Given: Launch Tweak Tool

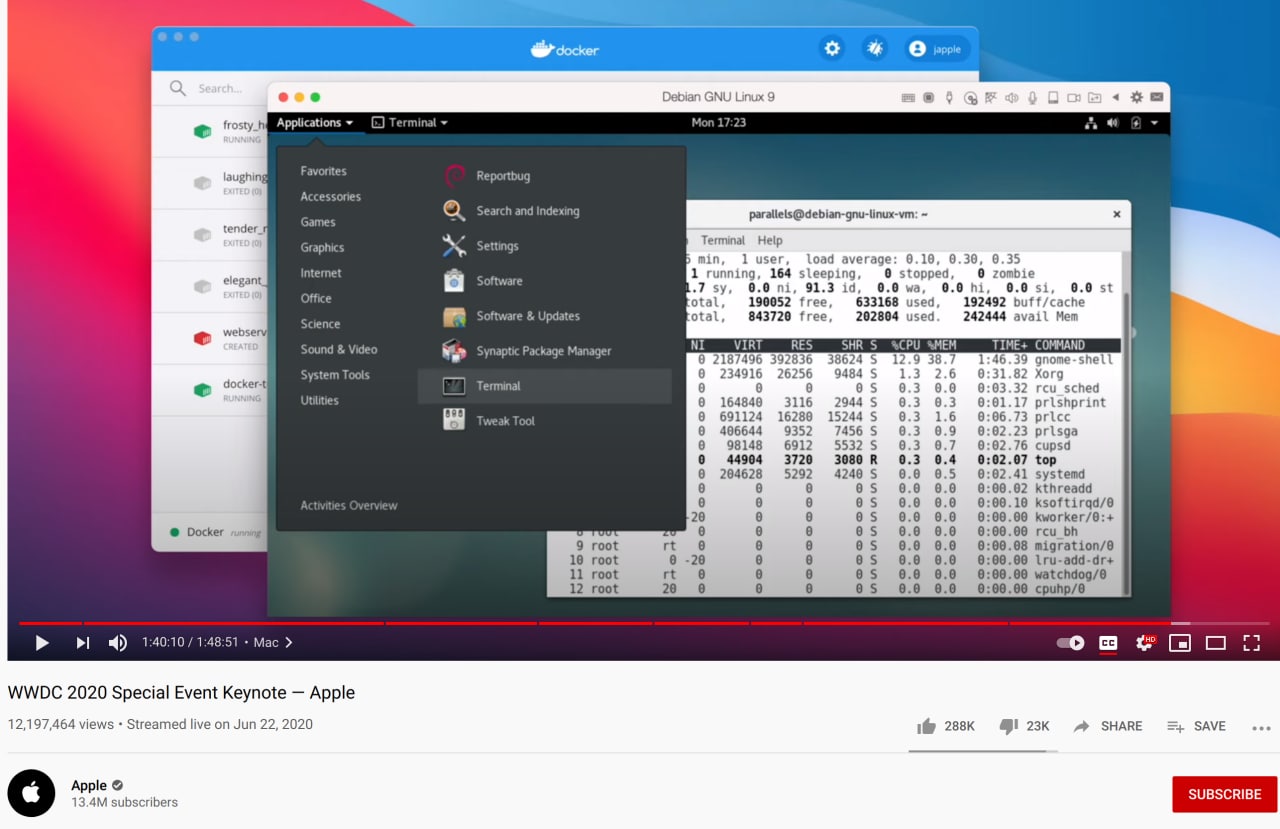Looking at the screenshot, I should [544, 421].
